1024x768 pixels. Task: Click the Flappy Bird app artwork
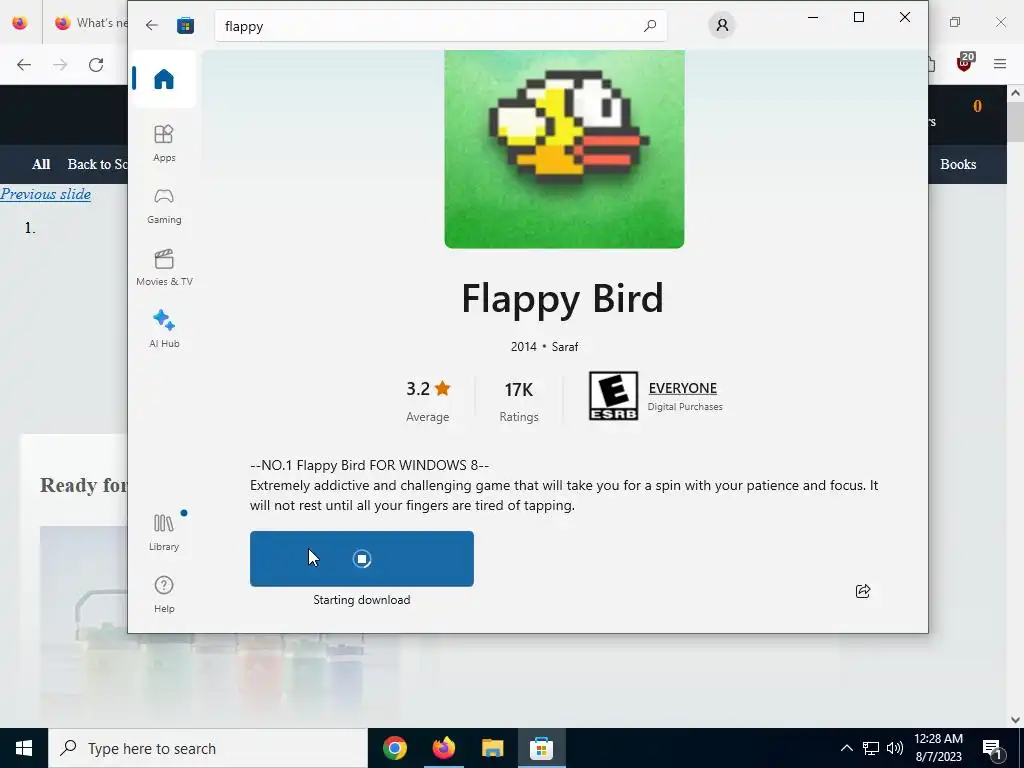pyautogui.click(x=564, y=149)
